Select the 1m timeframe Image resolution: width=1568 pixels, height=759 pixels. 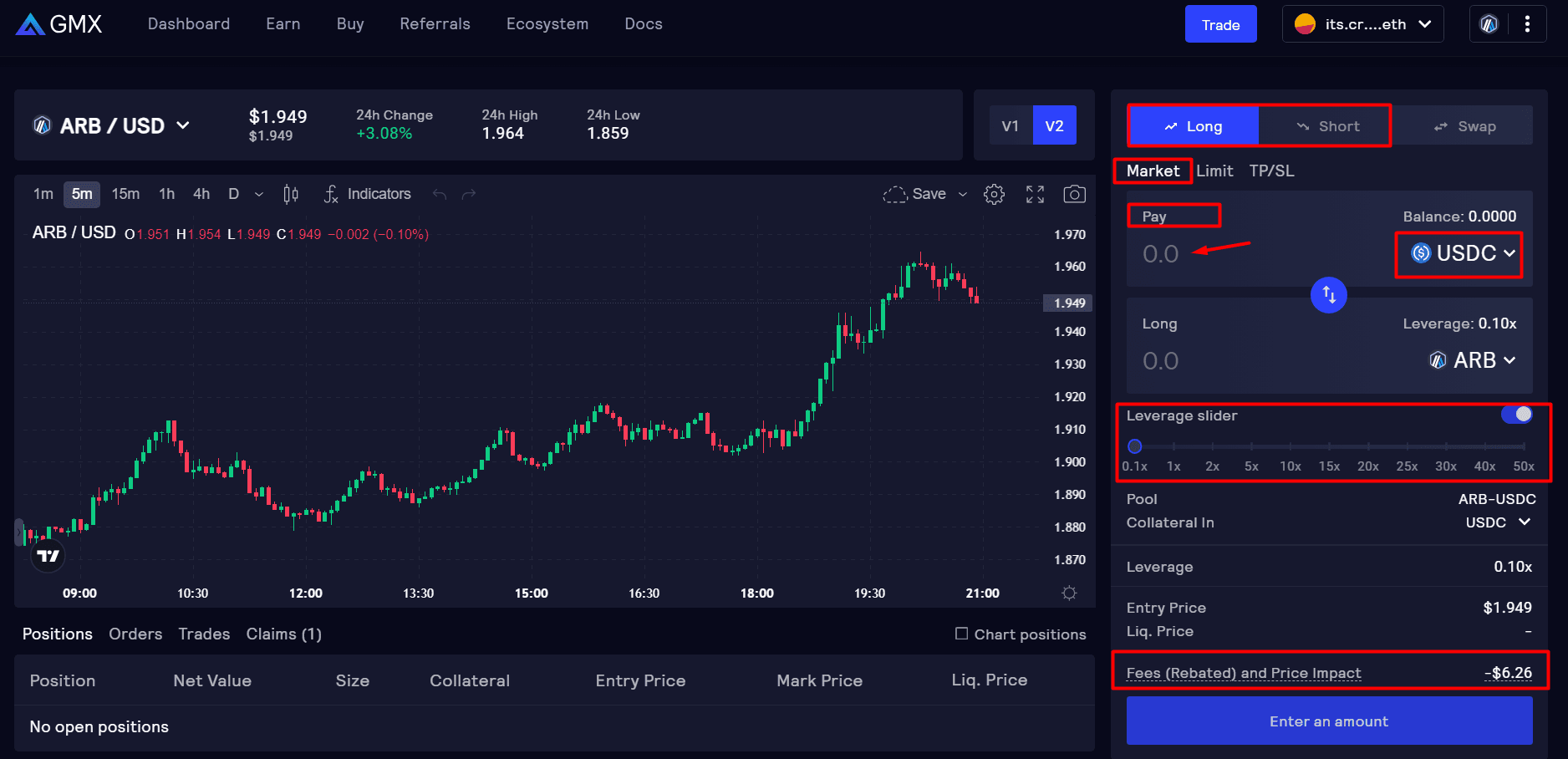pyautogui.click(x=43, y=194)
